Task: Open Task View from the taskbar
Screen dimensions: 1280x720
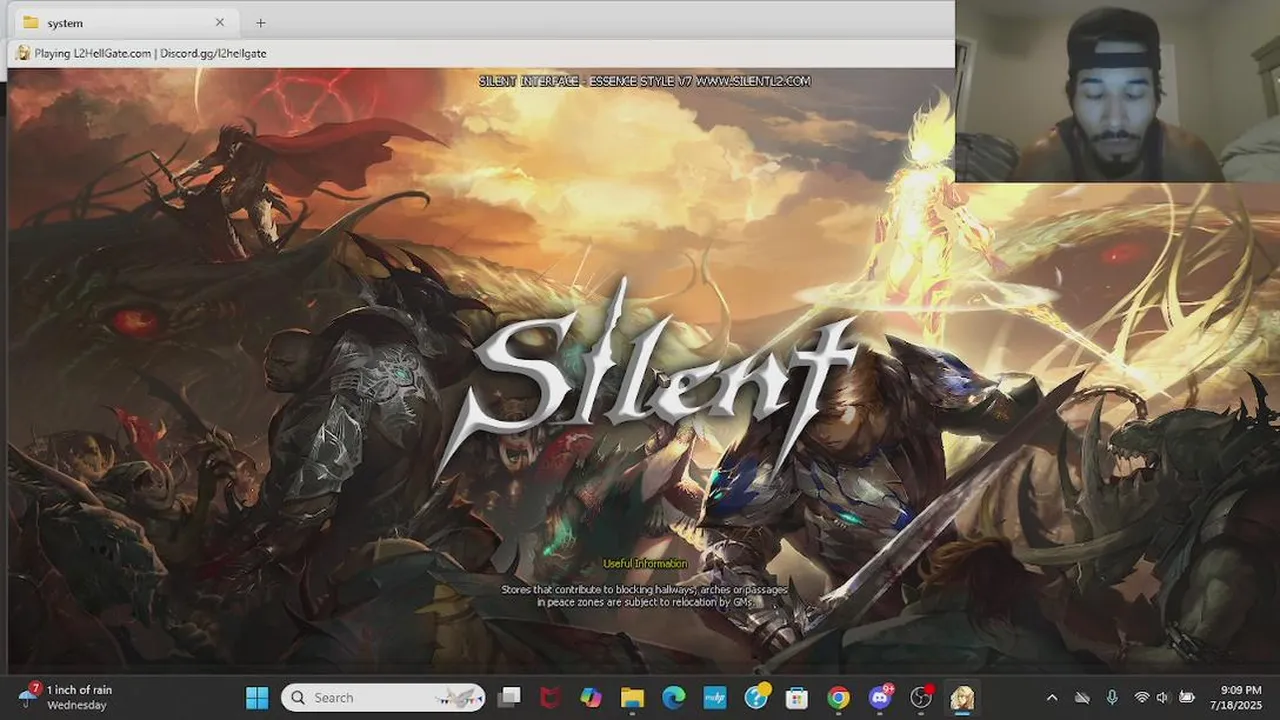Action: pyautogui.click(x=510, y=697)
